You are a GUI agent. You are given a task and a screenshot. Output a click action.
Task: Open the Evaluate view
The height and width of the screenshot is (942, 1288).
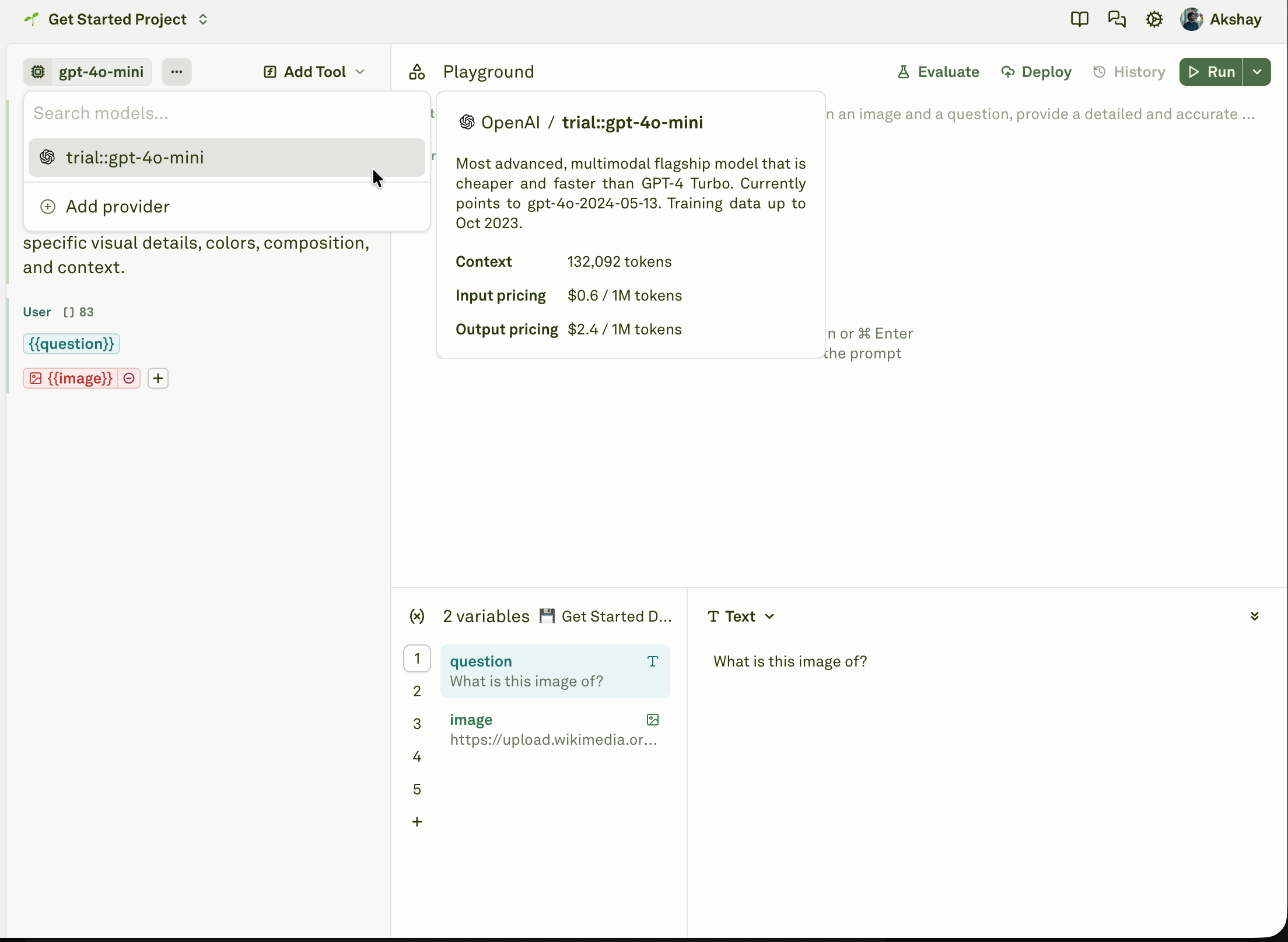[x=938, y=72]
